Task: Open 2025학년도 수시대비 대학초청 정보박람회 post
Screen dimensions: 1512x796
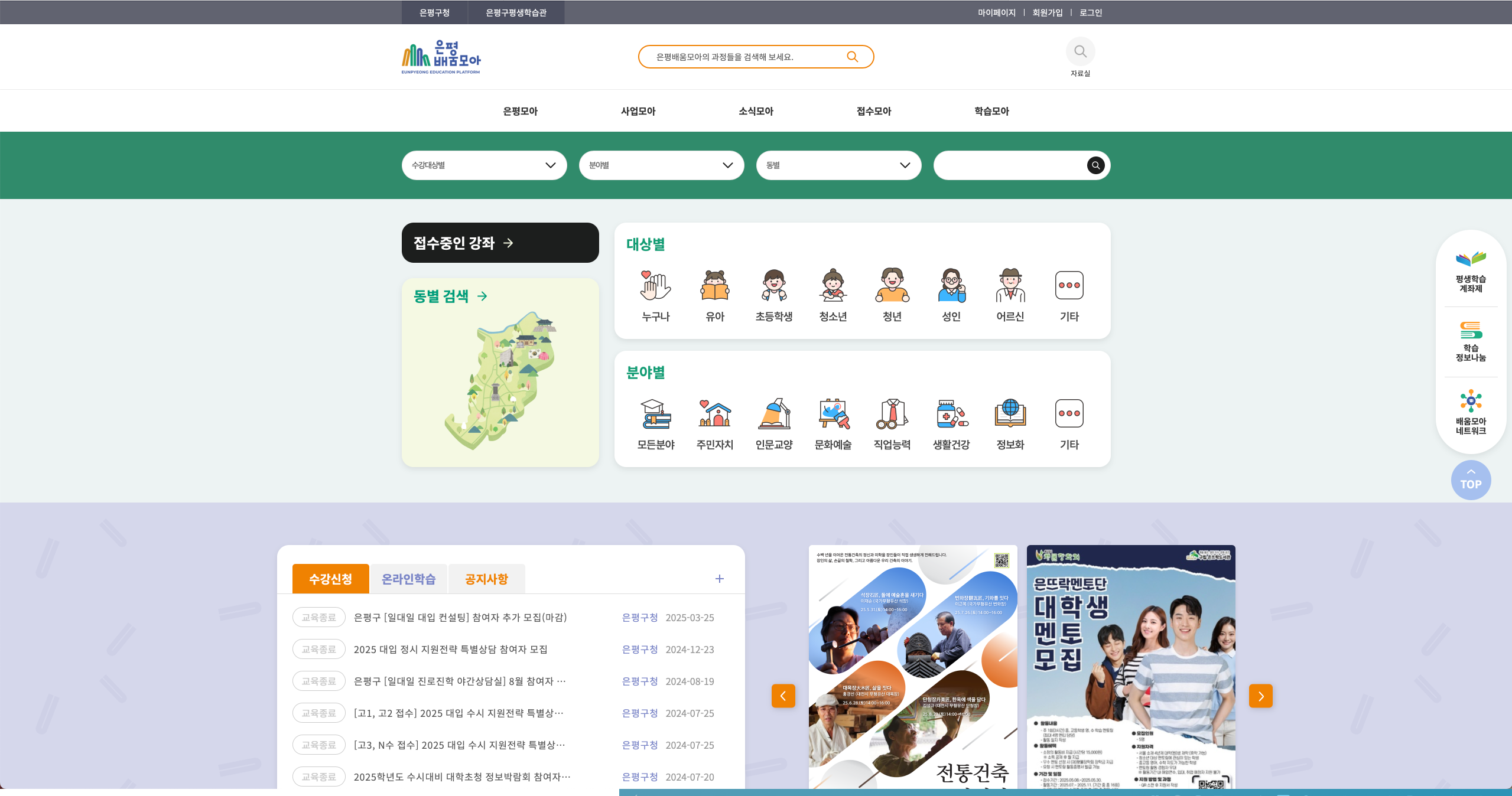Action: click(462, 777)
